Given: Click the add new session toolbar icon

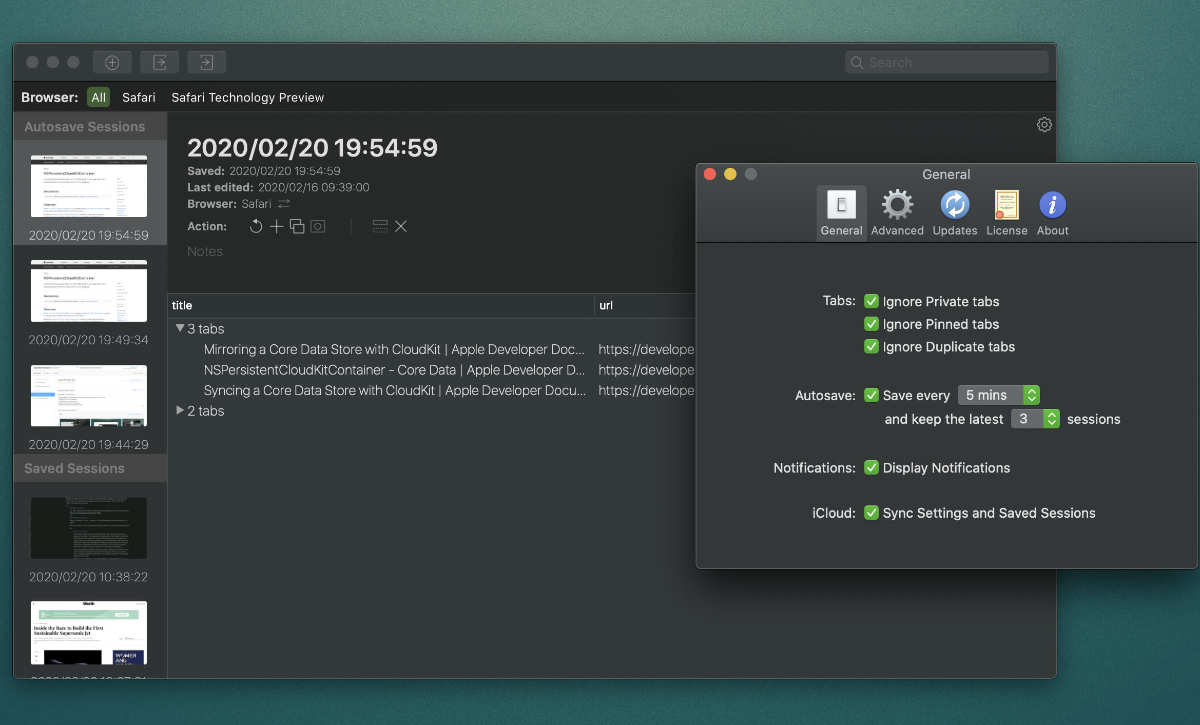Looking at the screenshot, I should pos(112,62).
